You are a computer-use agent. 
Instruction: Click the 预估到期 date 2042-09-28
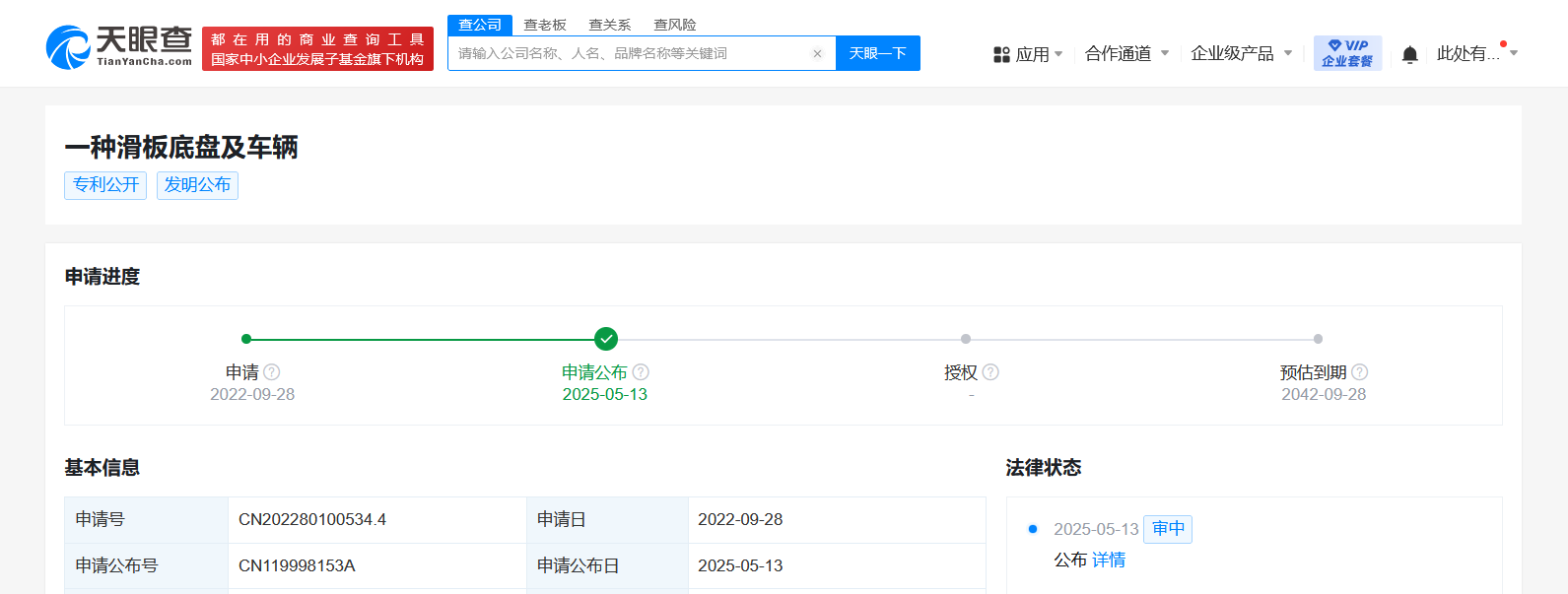[x=1324, y=394]
